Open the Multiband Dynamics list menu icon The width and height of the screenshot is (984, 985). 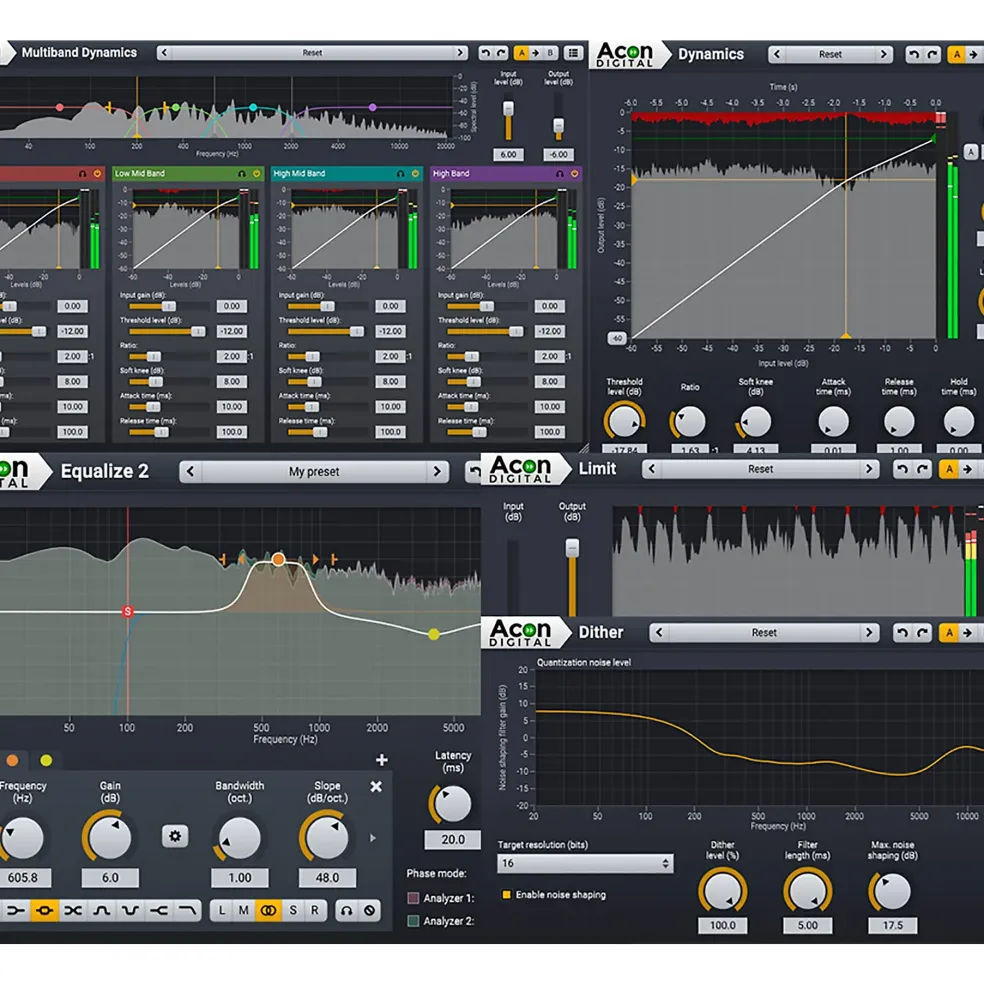coord(573,53)
